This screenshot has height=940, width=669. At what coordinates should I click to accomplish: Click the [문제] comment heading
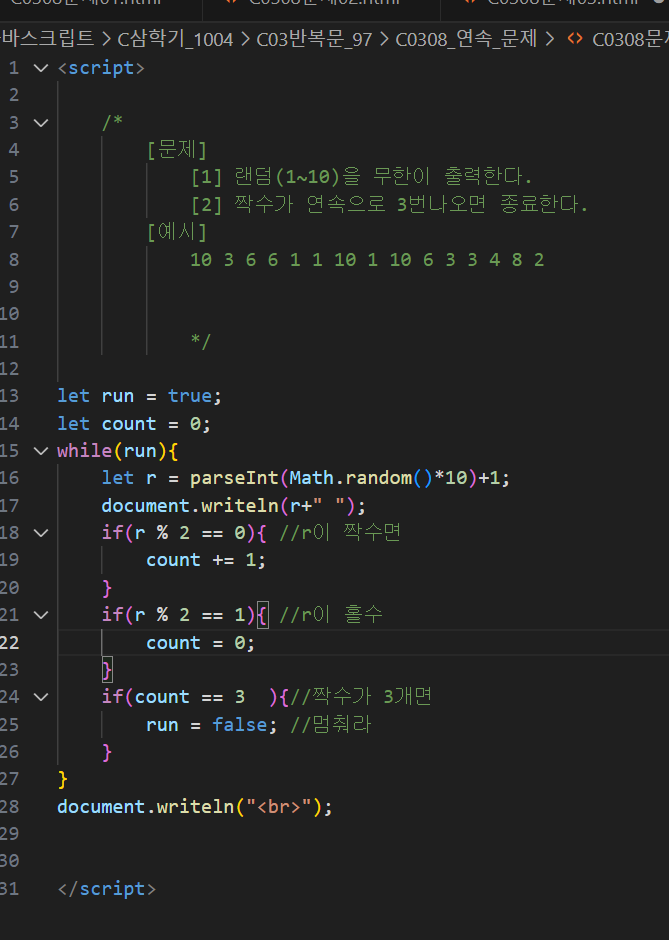pos(177,150)
